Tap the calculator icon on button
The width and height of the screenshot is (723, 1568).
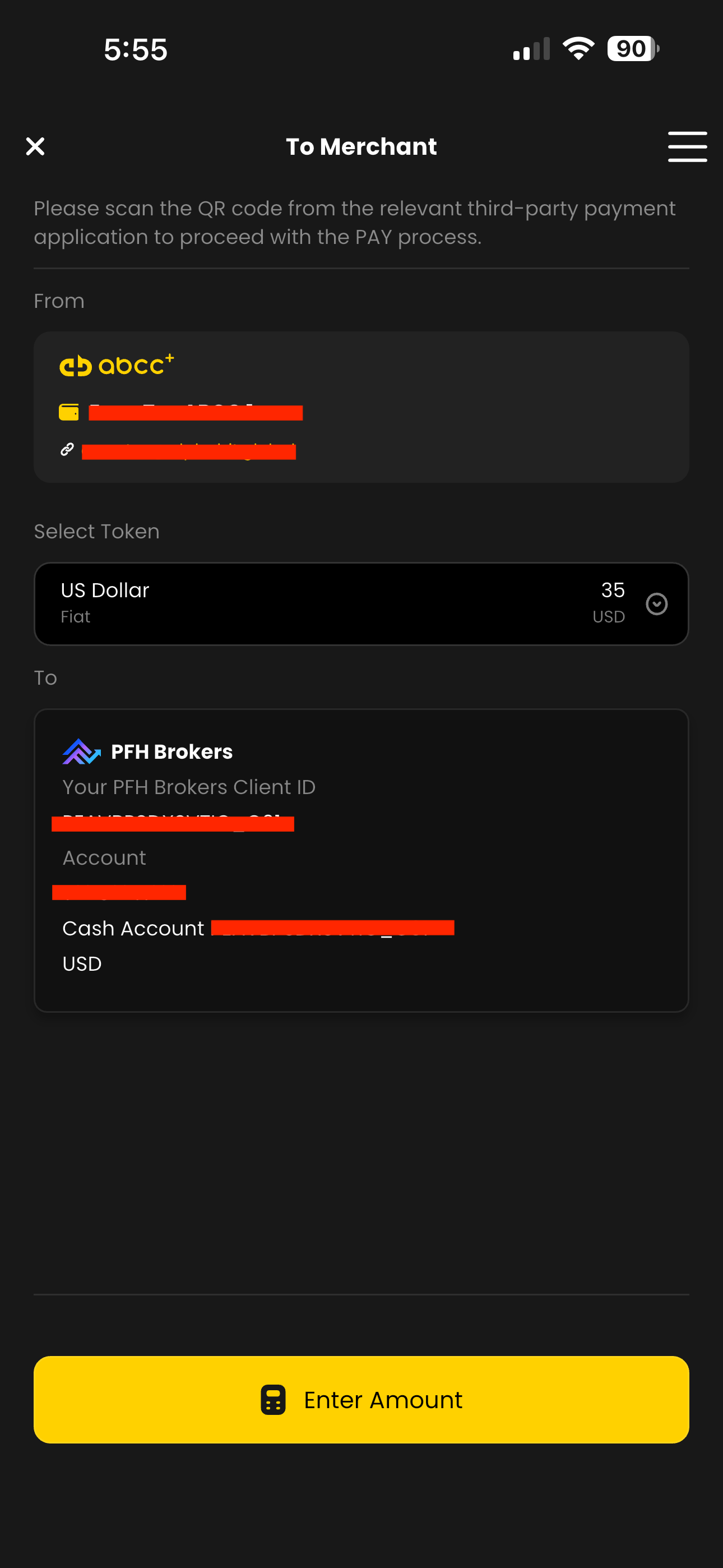(x=274, y=1399)
